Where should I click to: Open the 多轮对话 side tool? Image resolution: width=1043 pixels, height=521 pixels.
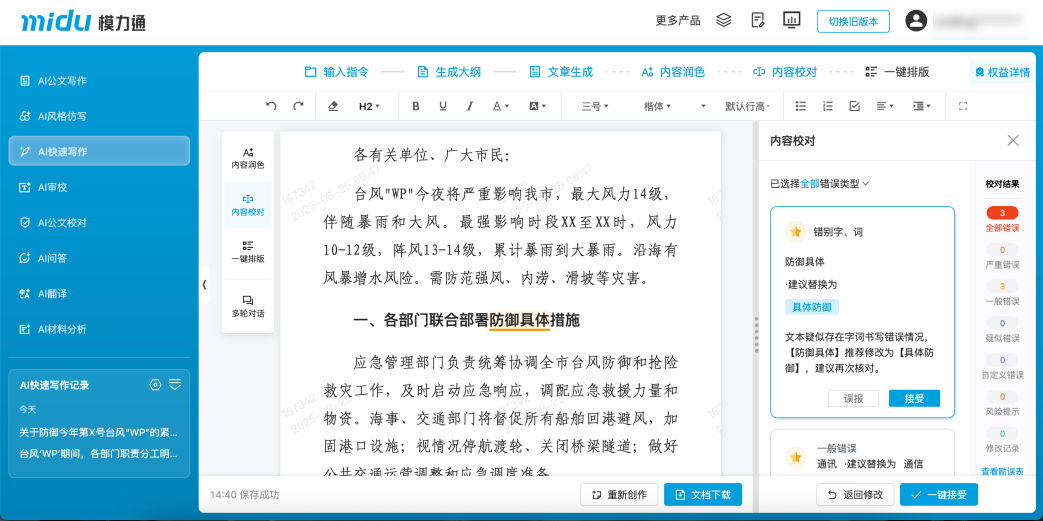(247, 306)
